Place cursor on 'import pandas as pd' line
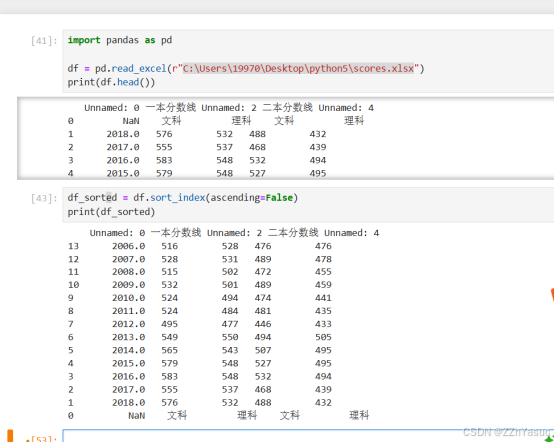Viewport: 554px width, 443px height. coord(120,40)
